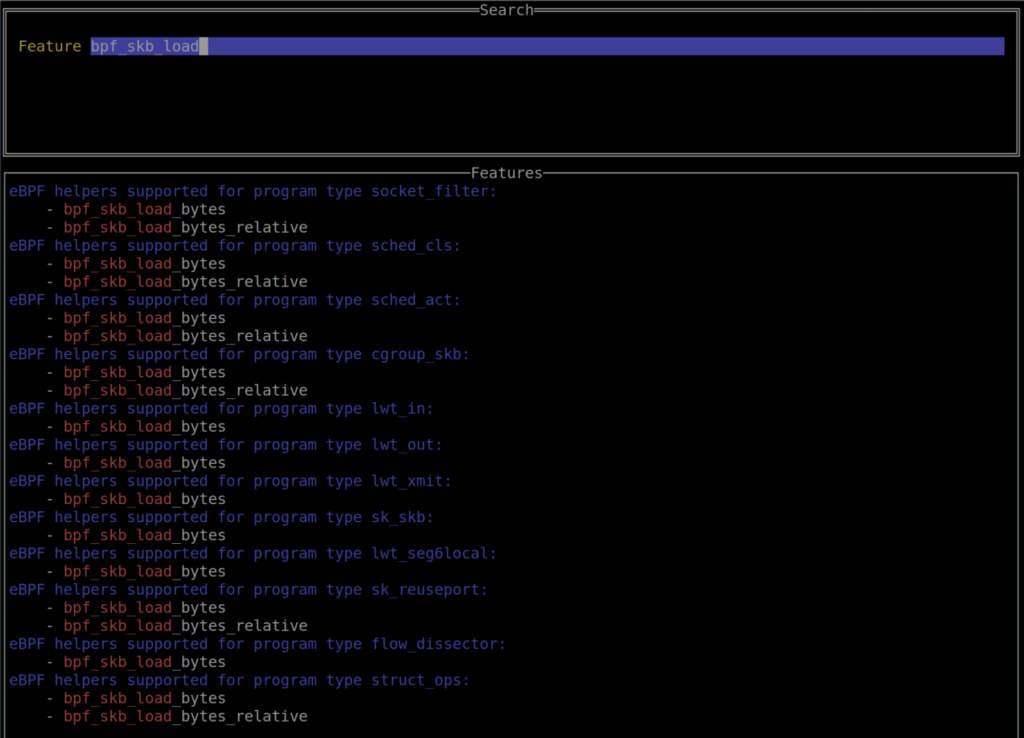Select bpf_skb_load_bytes_relative under socket_filter
The width and height of the screenshot is (1024, 738).
pyautogui.click(x=185, y=227)
